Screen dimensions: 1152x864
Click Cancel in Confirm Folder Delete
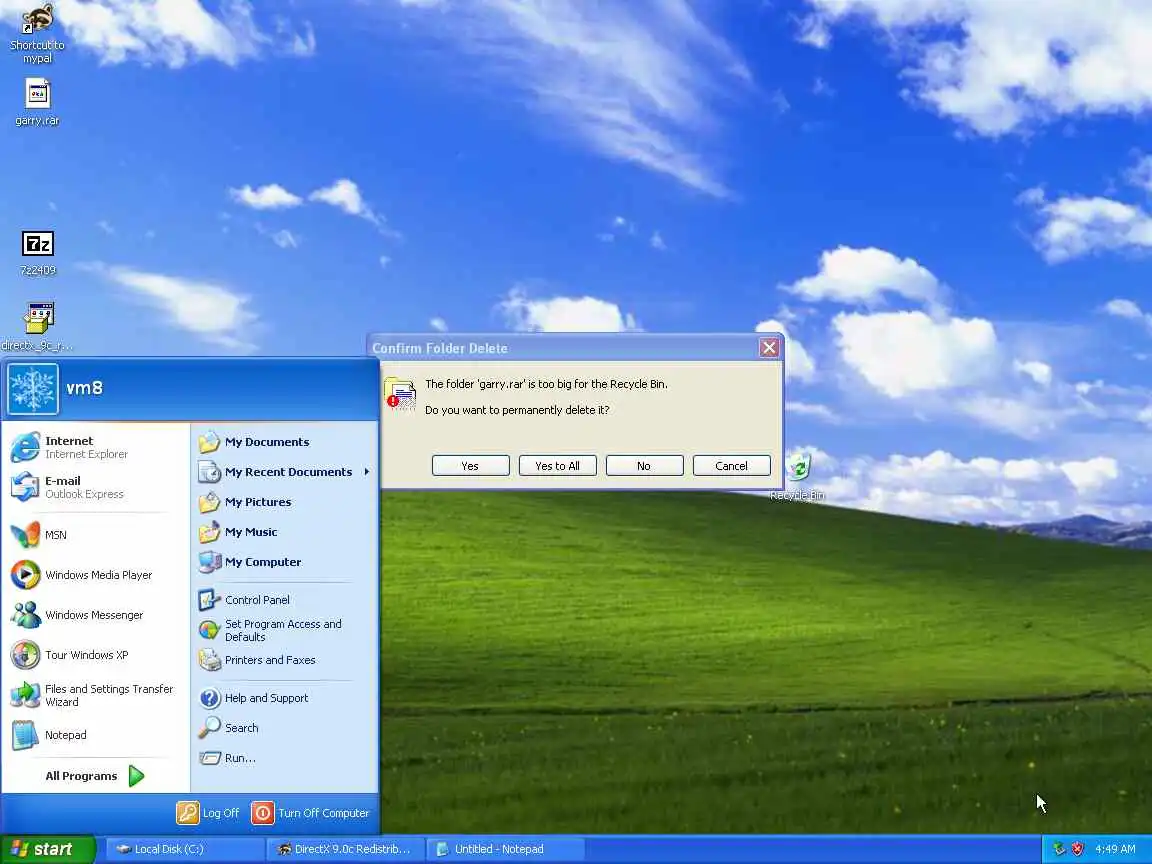coord(731,466)
